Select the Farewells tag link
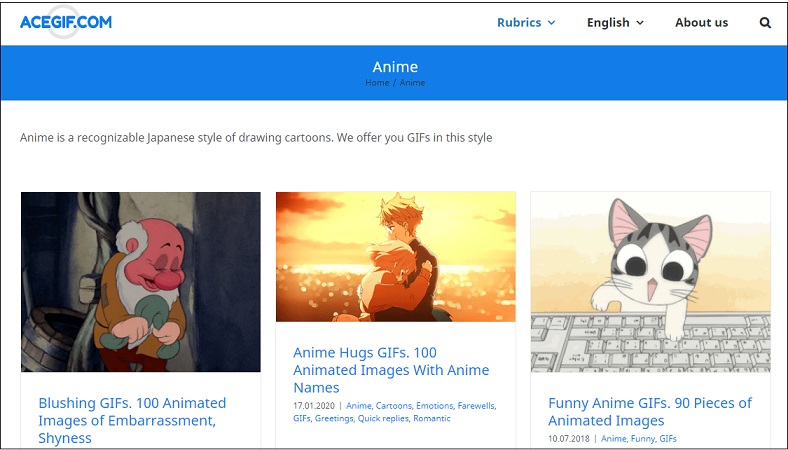The height and width of the screenshot is (450, 788). point(476,406)
